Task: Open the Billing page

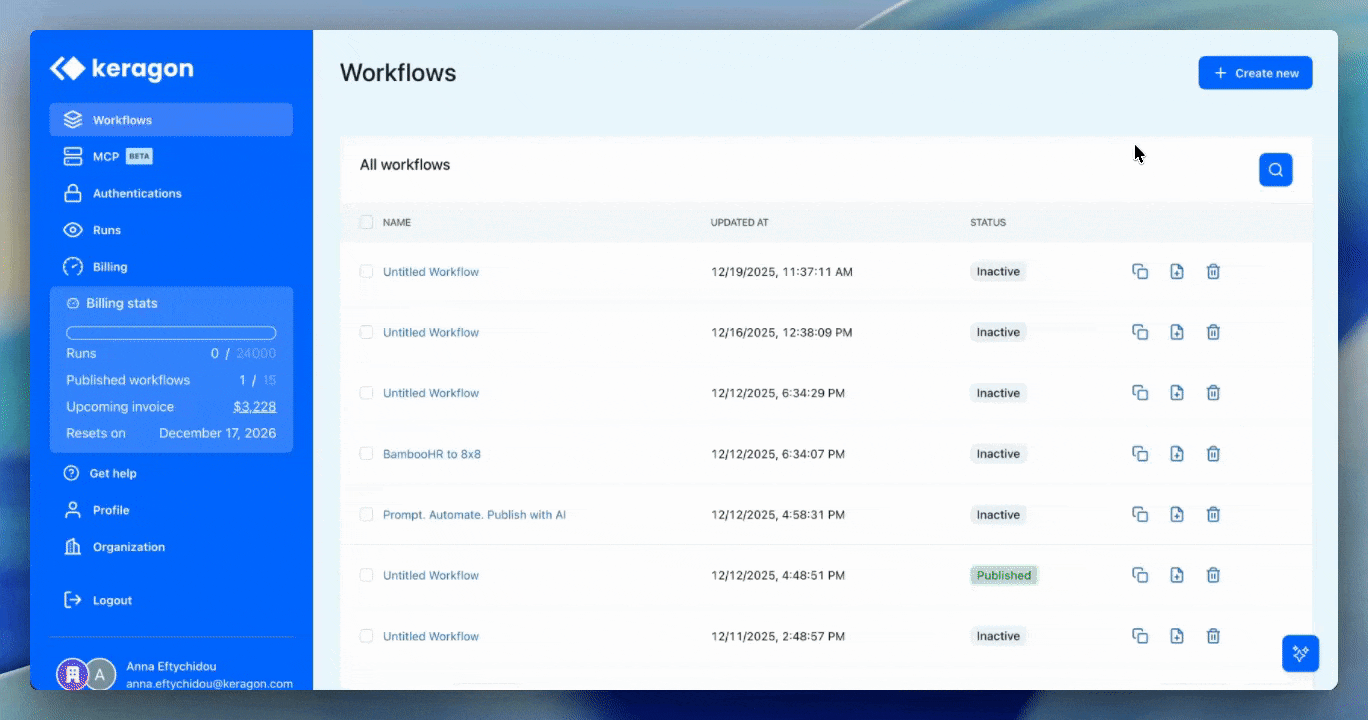Action: point(109,267)
